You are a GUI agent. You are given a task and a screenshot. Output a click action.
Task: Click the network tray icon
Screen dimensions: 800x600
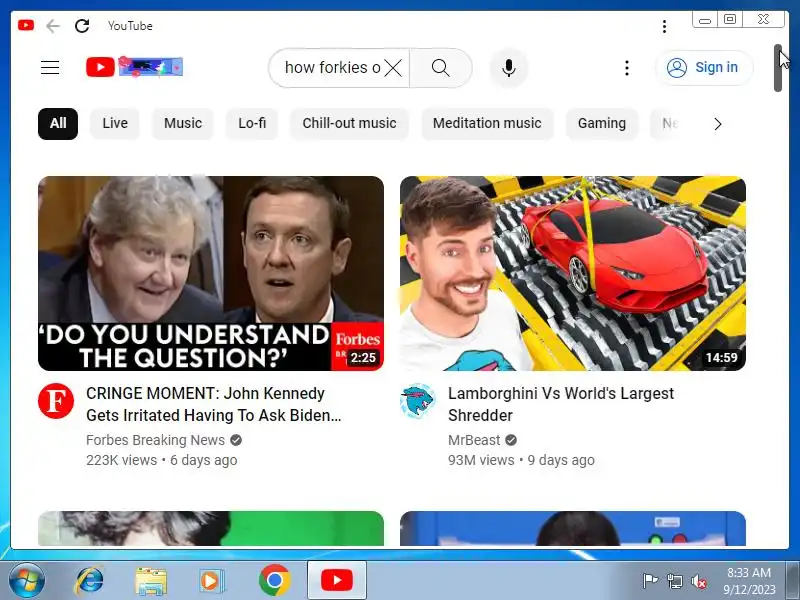(x=674, y=581)
